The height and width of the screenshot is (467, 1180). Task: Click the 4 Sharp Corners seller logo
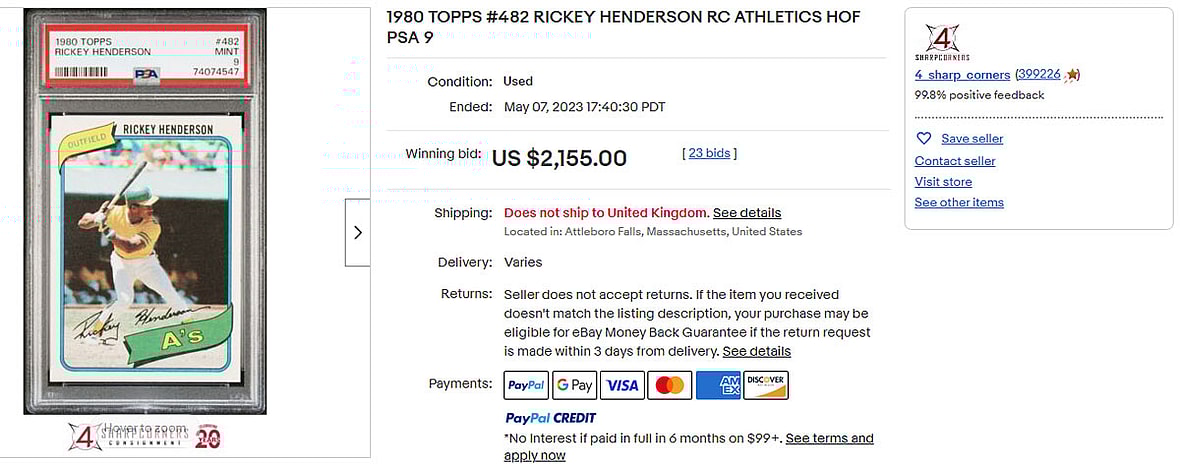point(942,43)
